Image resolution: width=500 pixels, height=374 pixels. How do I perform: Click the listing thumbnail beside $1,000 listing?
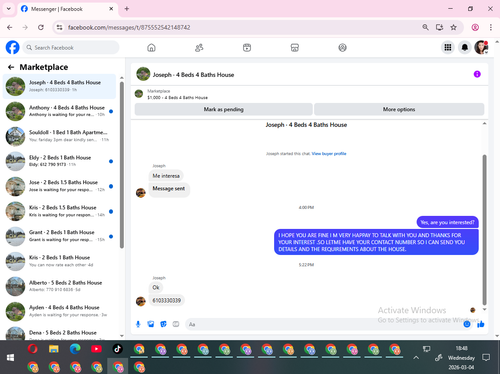[x=139, y=94]
